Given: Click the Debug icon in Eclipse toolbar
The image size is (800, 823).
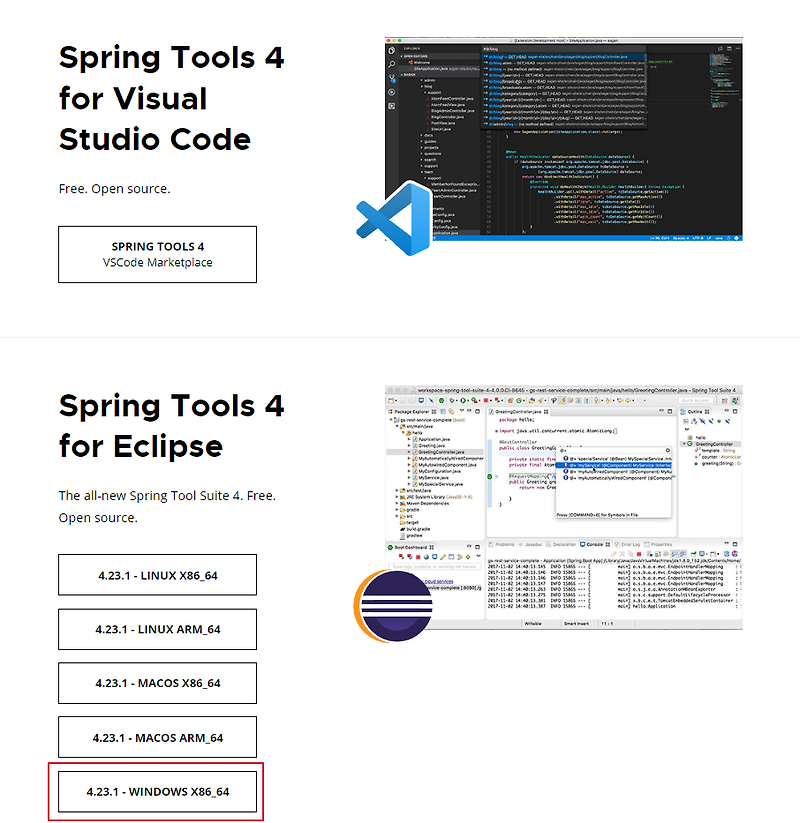Looking at the screenshot, I should (452, 400).
